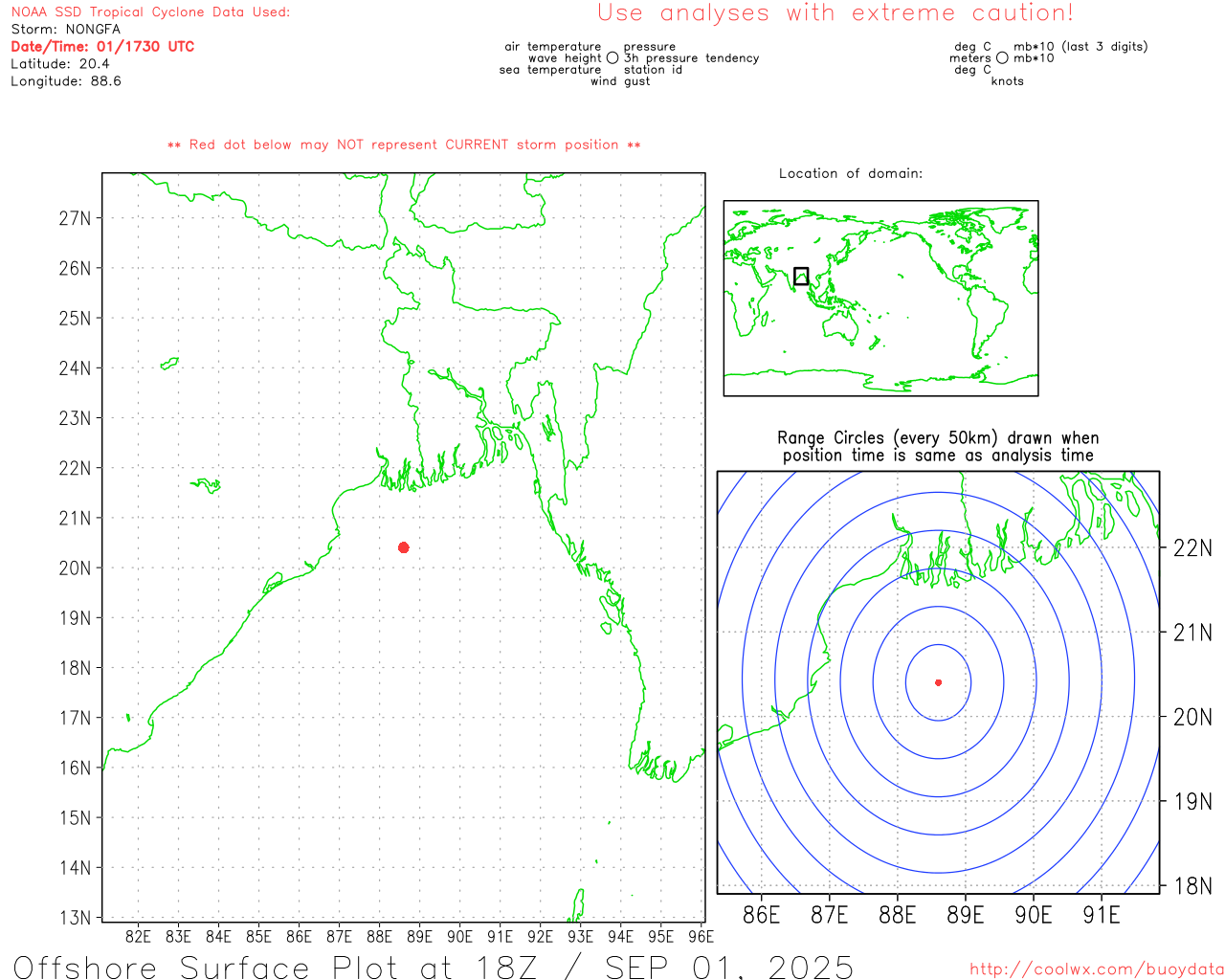The height and width of the screenshot is (980, 1225).
Task: Click the 22N label on range circles map
Action: [1192, 548]
